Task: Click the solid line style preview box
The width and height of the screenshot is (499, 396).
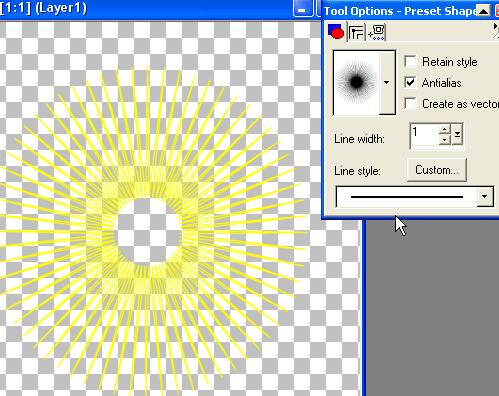Action: 407,197
